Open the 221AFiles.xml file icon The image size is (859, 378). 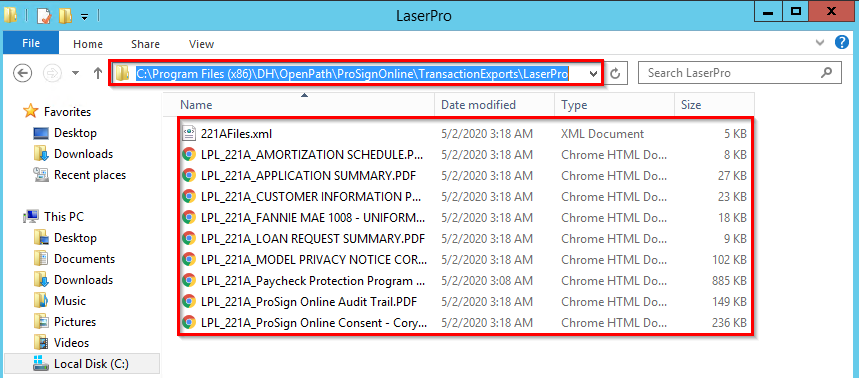click(x=189, y=133)
